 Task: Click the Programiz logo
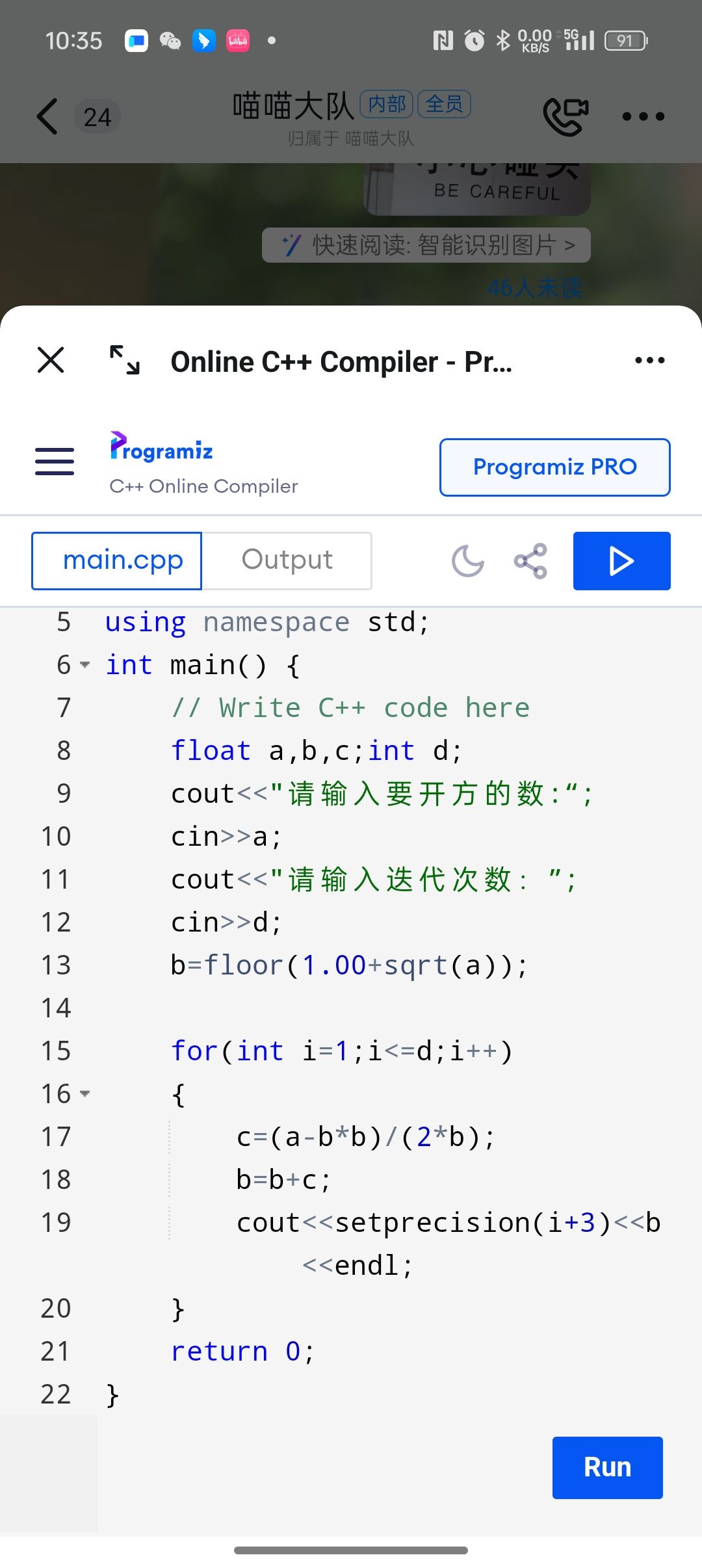[161, 448]
